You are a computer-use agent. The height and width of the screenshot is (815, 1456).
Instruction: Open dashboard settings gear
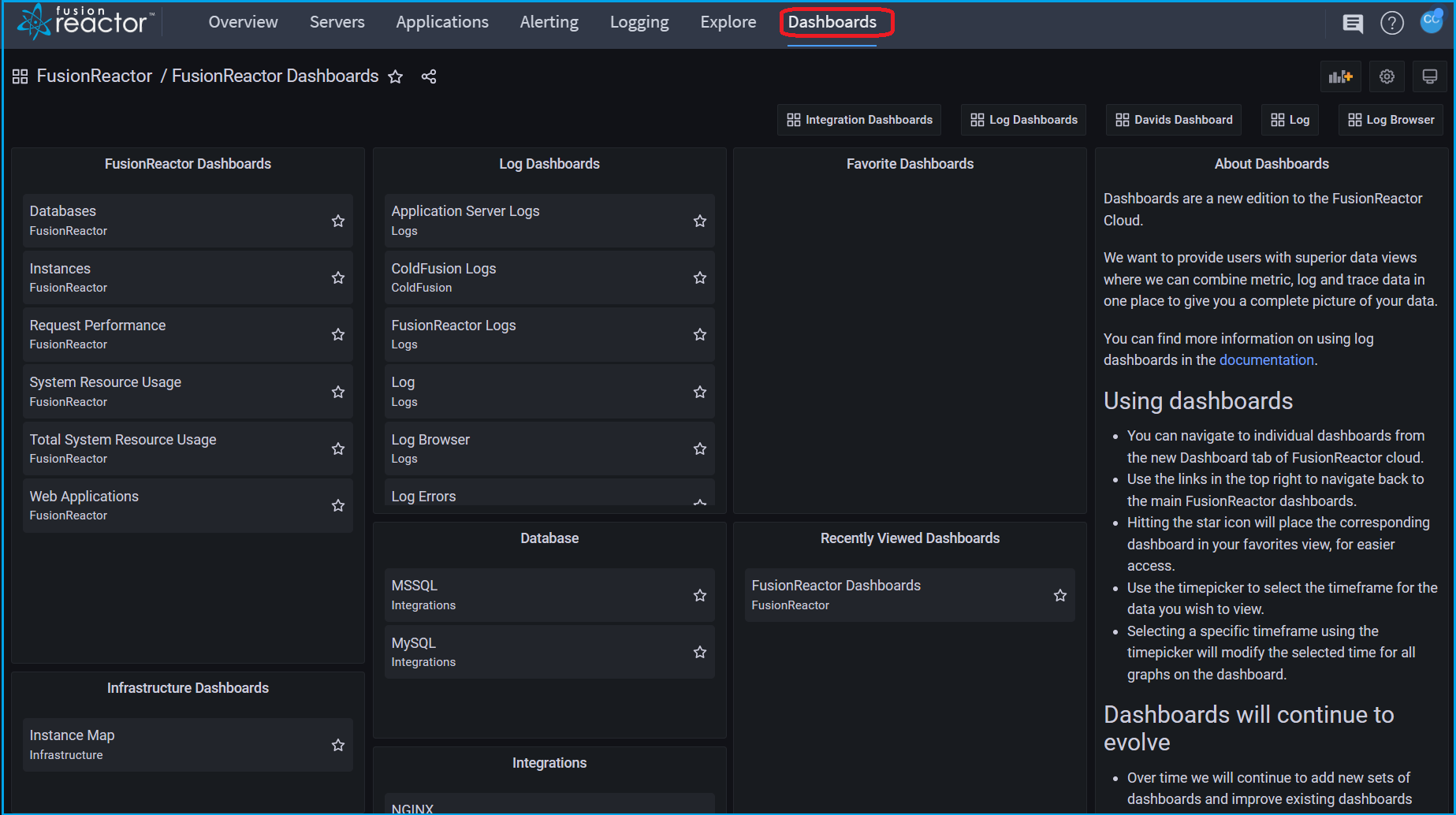[1387, 76]
